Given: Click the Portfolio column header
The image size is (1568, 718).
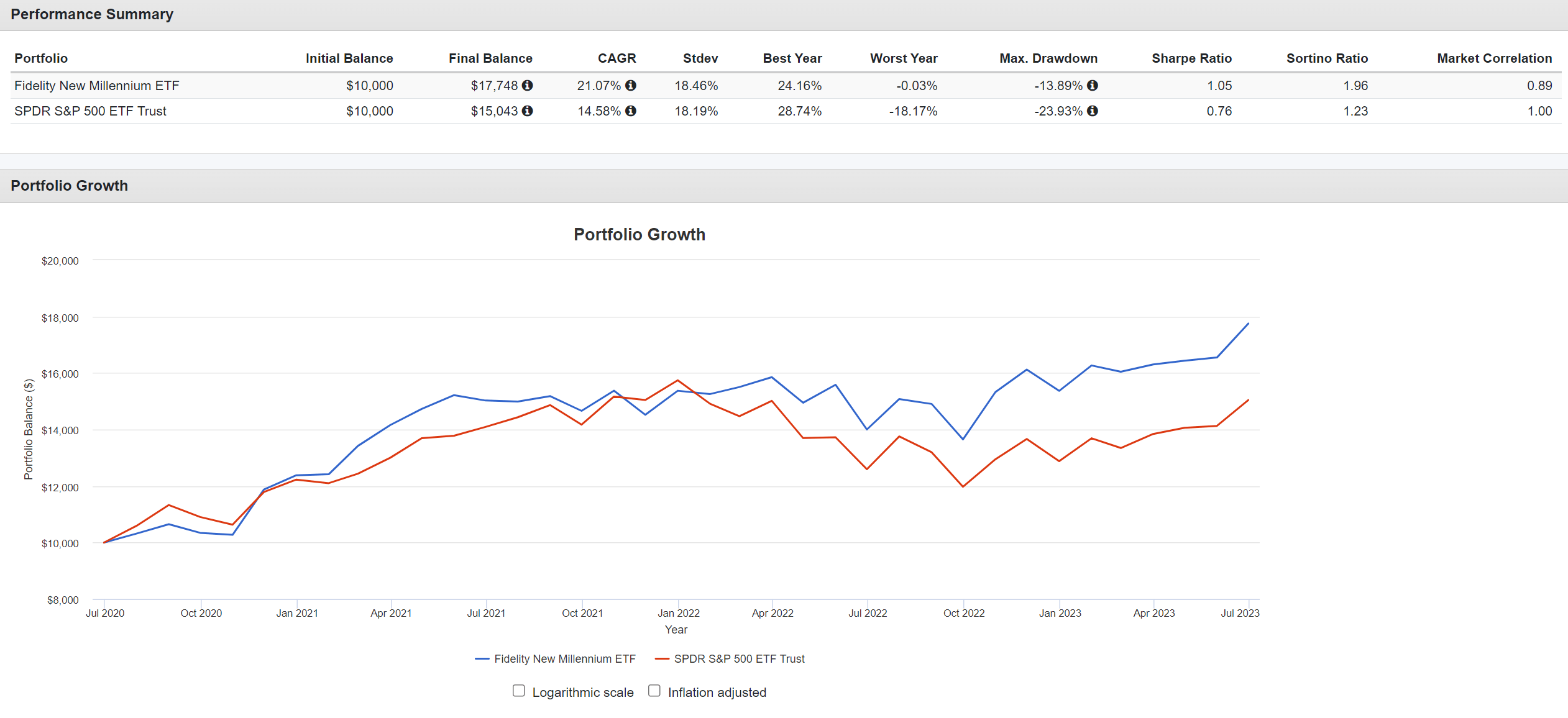Looking at the screenshot, I should [x=41, y=58].
